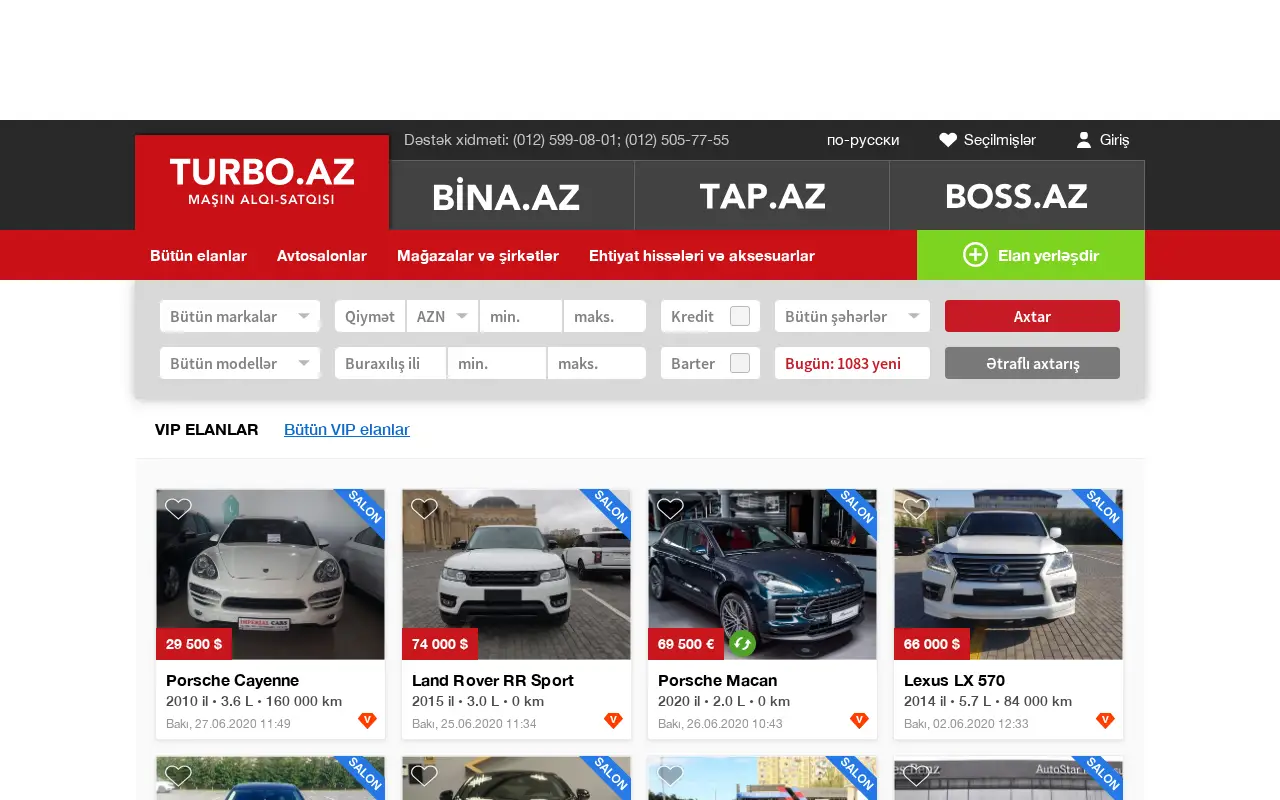Click the green barter icon on Porsche Macan
This screenshot has width=1280, height=800.
(742, 644)
